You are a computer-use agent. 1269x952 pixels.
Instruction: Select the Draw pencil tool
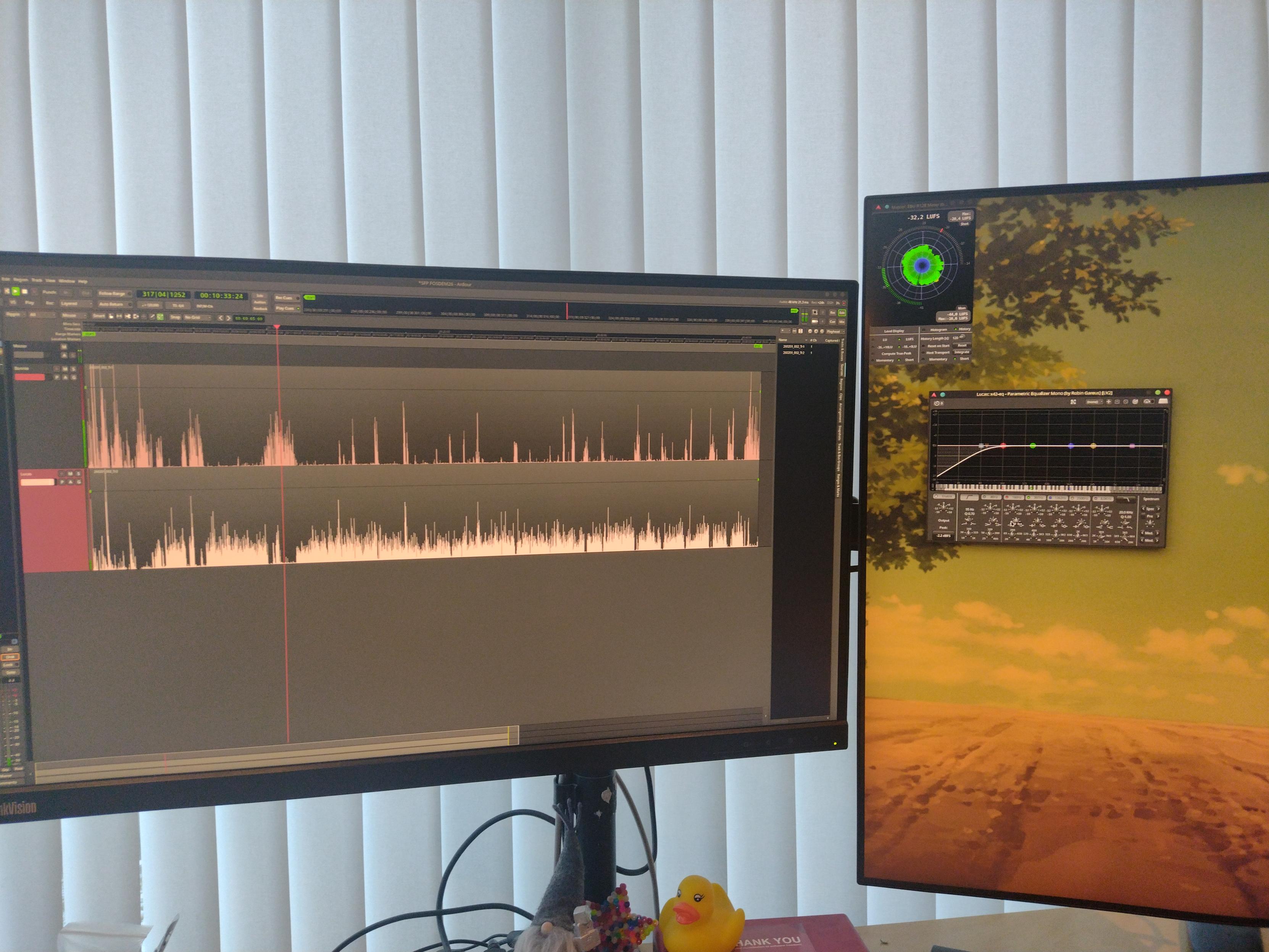[x=152, y=317]
